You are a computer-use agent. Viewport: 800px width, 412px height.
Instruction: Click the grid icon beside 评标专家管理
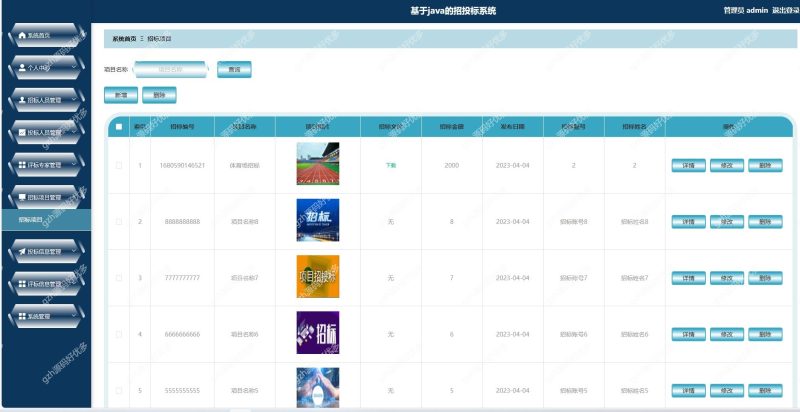point(21,165)
